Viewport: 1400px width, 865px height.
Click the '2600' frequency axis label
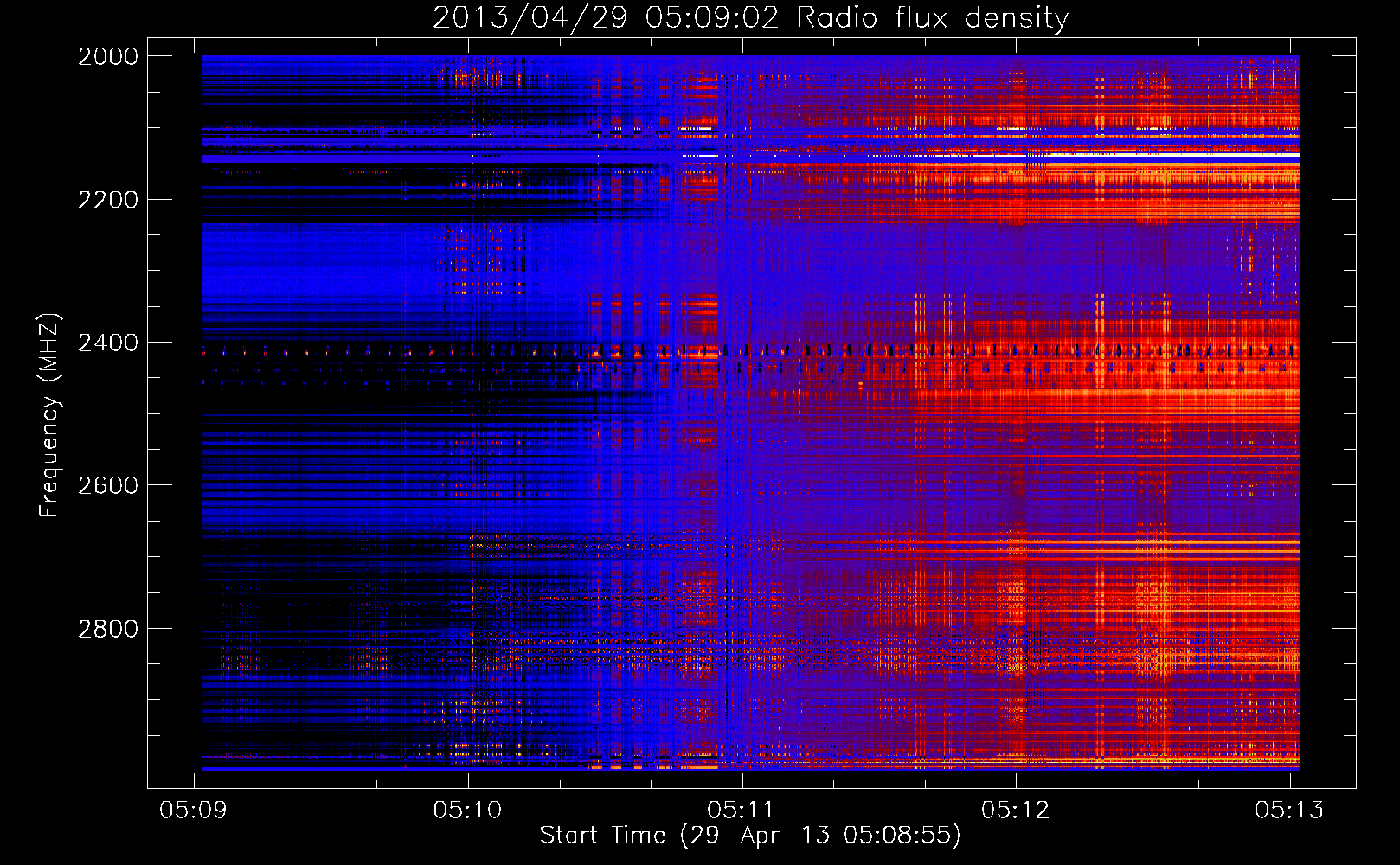(x=108, y=485)
